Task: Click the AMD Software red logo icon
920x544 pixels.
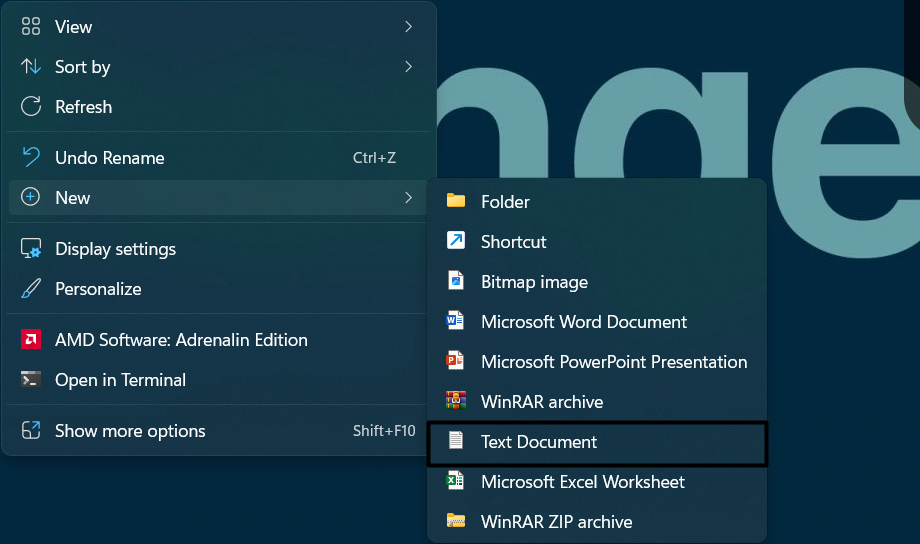Action: tap(31, 340)
